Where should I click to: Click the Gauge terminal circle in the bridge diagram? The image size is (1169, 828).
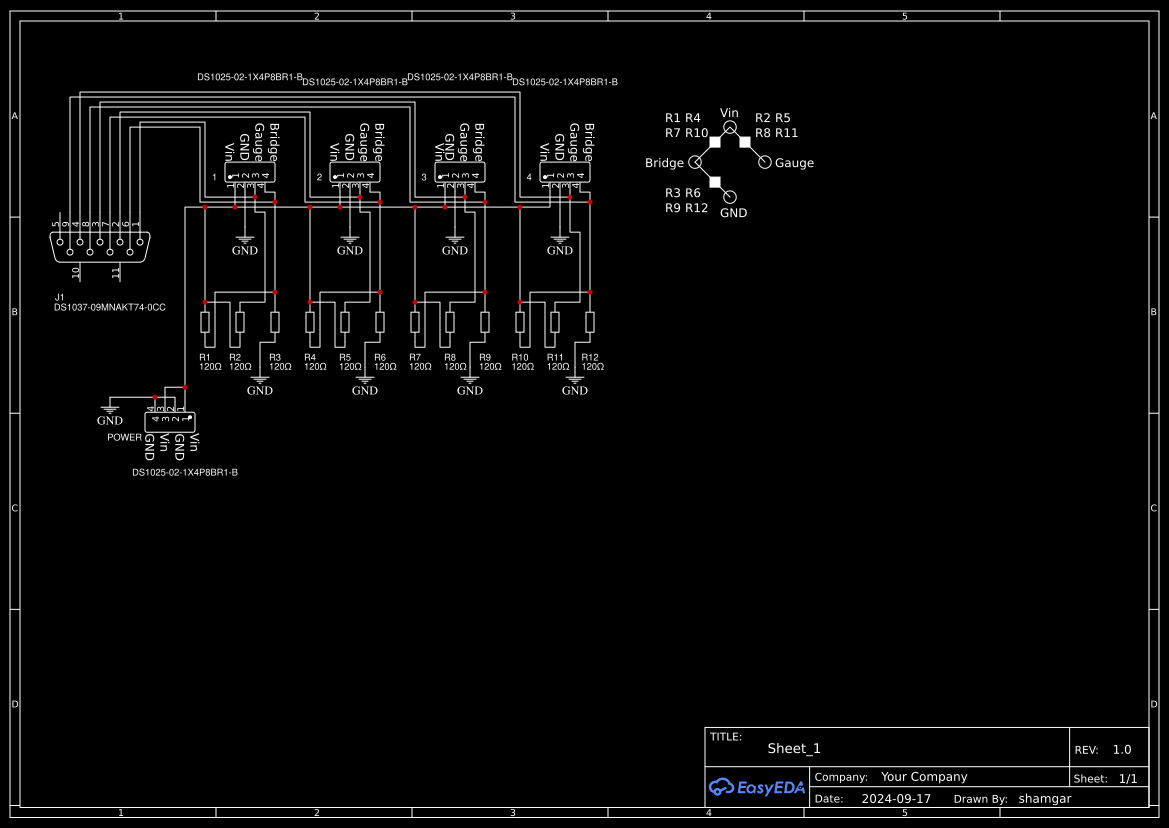[x=764, y=161]
